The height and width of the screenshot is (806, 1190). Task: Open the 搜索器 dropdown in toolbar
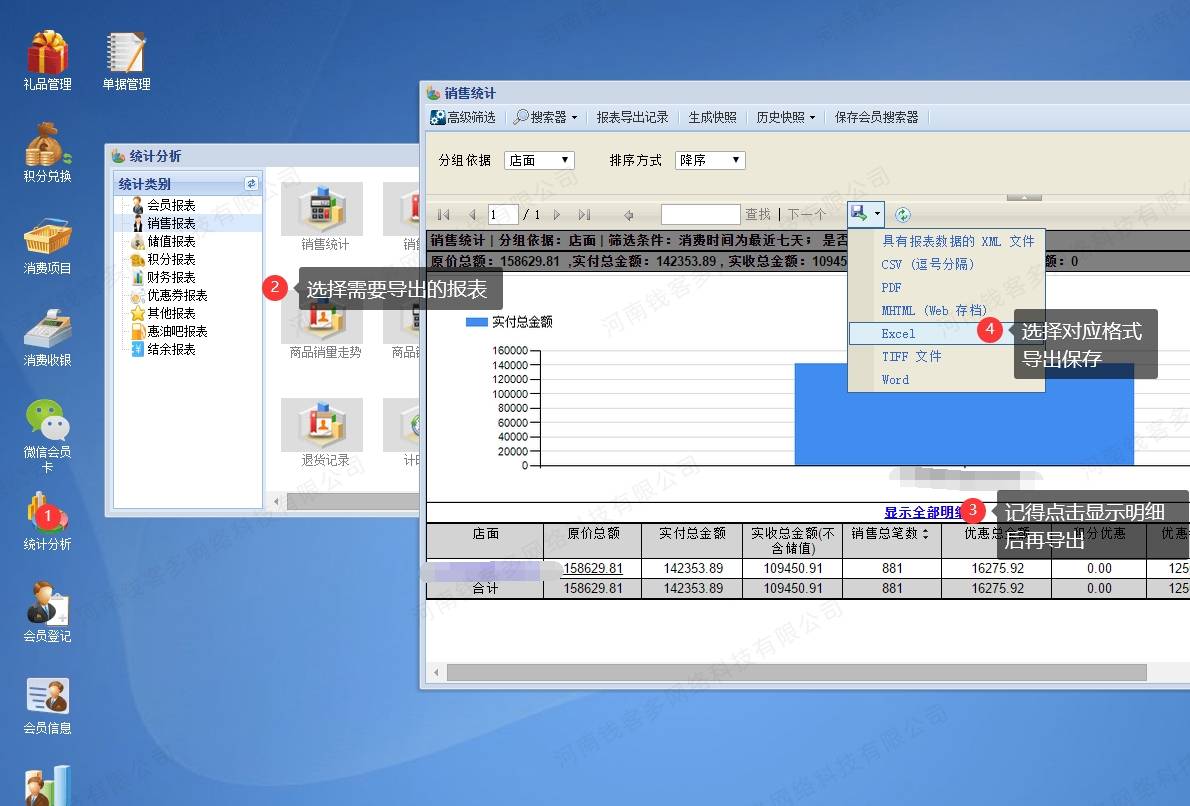click(545, 117)
